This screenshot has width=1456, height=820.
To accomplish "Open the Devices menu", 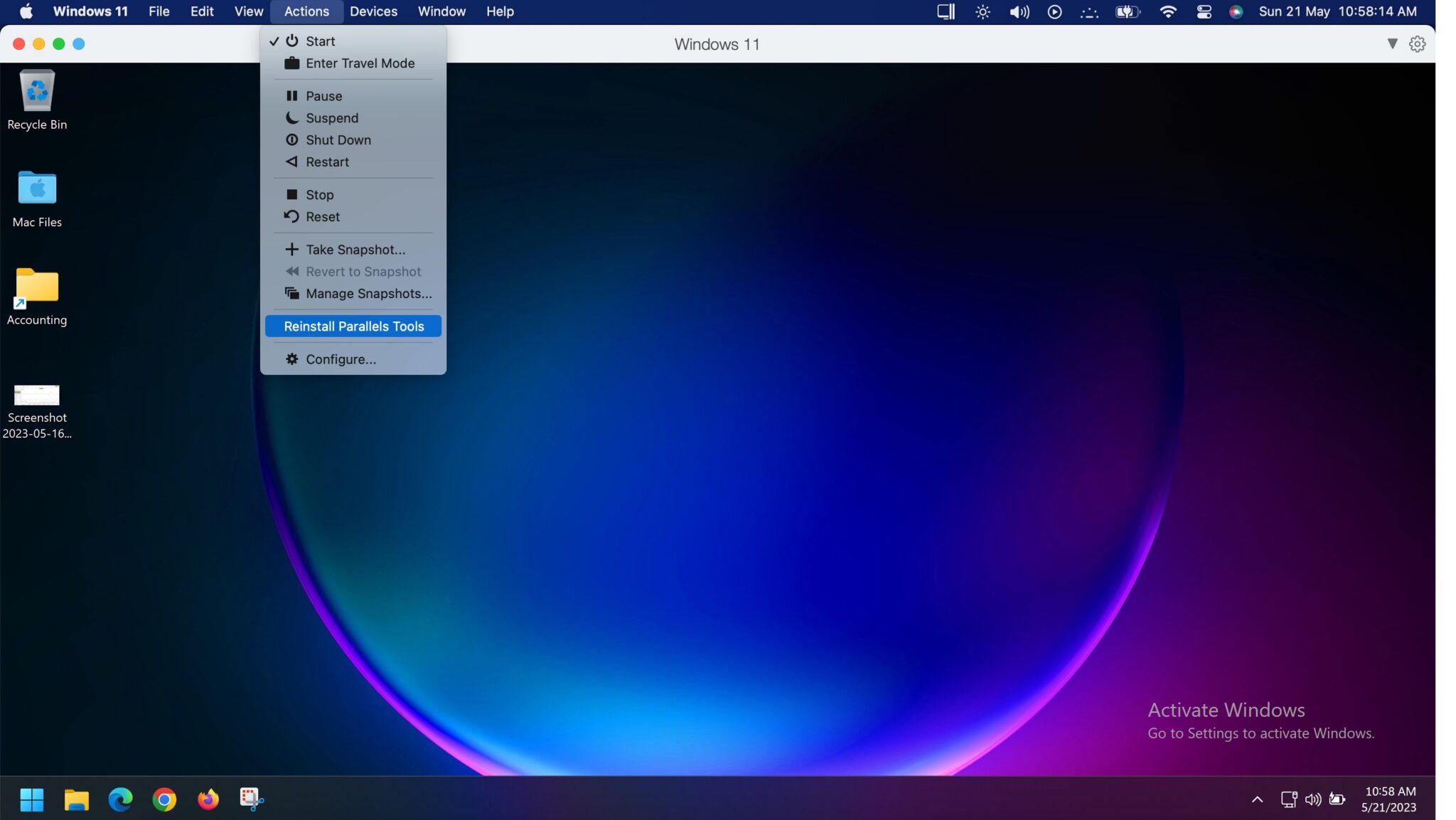I will click(374, 11).
